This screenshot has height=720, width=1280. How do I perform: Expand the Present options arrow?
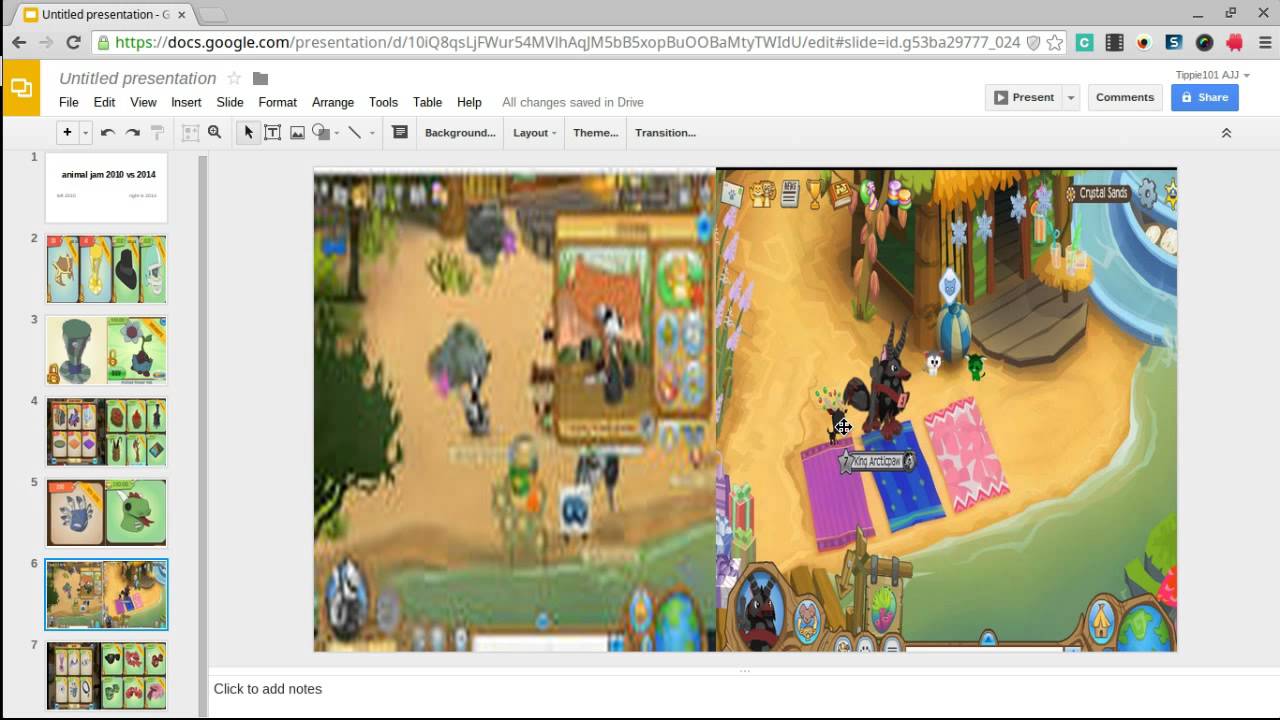1070,97
